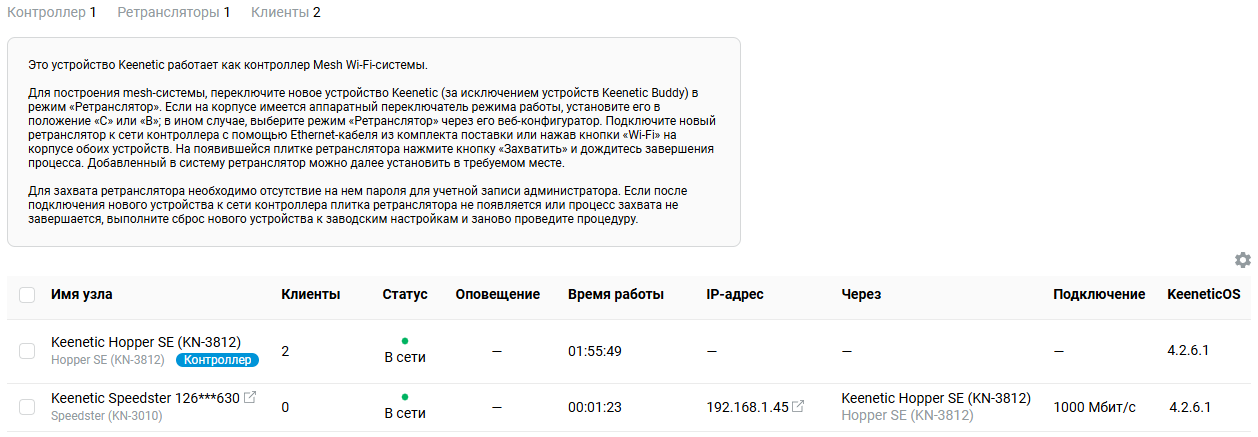This screenshot has width=1258, height=437.
Task: Check the Keenetic Speedster row checkbox
Action: 27,407
